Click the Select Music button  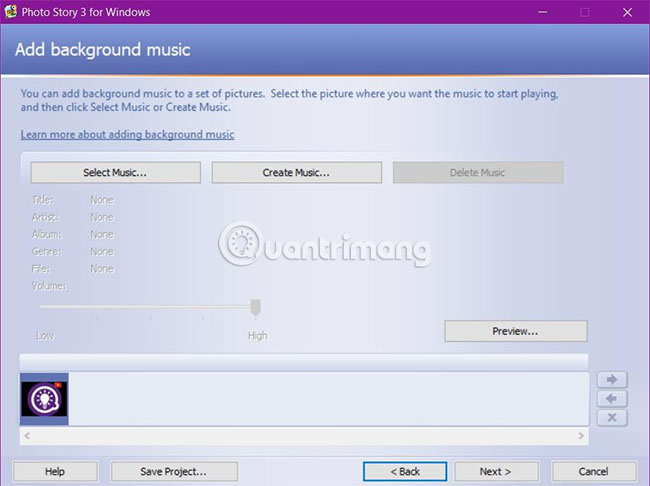[x=115, y=173]
